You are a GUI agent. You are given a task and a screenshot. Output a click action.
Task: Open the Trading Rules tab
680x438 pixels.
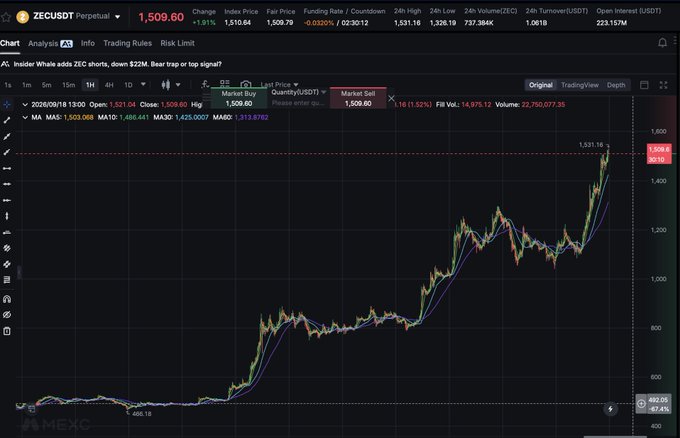pyautogui.click(x=128, y=43)
